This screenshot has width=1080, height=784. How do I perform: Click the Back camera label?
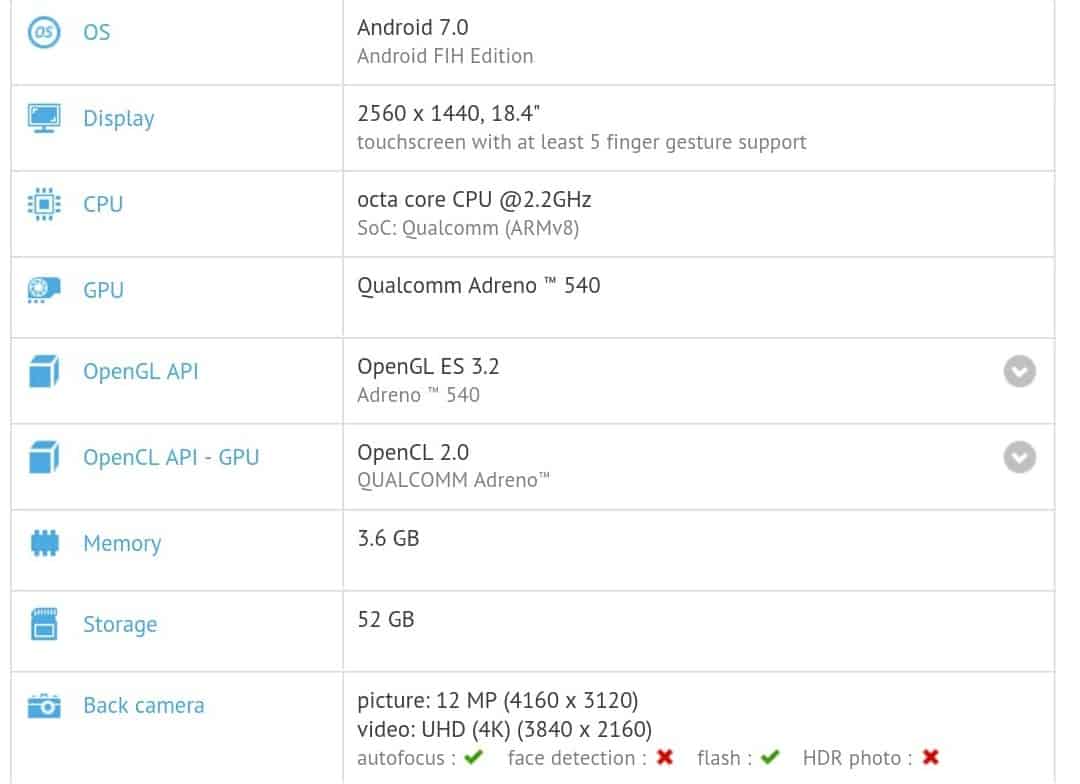[143, 705]
